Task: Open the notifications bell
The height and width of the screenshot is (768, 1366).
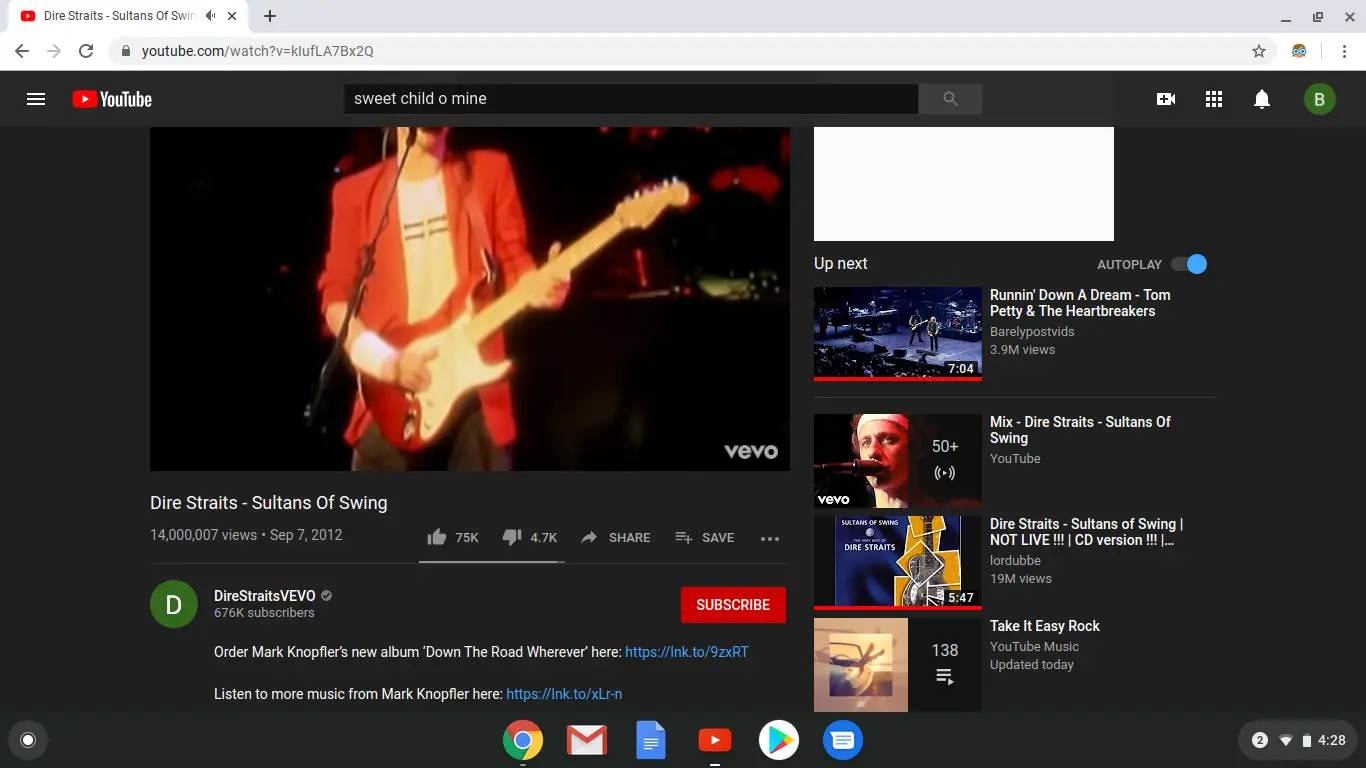Action: point(1262,99)
